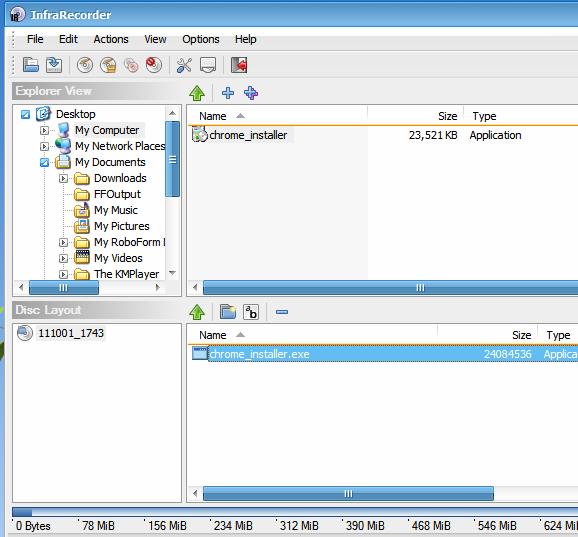This screenshot has height=537, width=578.
Task: Open the File menu
Action: point(35,39)
